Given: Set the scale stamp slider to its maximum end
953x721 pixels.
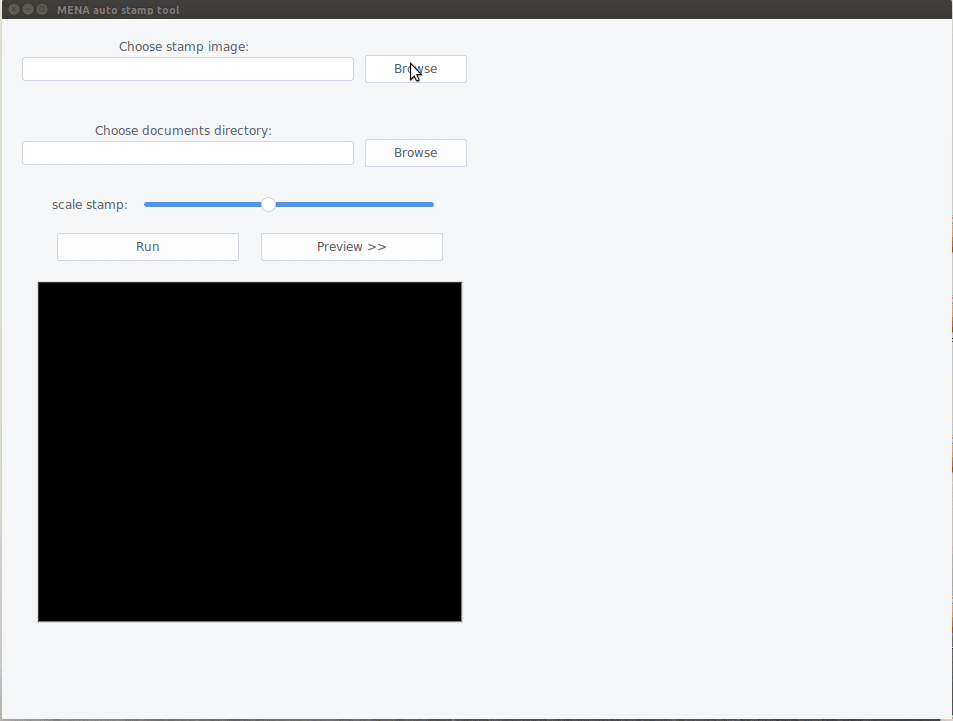Looking at the screenshot, I should pyautogui.click(x=432, y=204).
